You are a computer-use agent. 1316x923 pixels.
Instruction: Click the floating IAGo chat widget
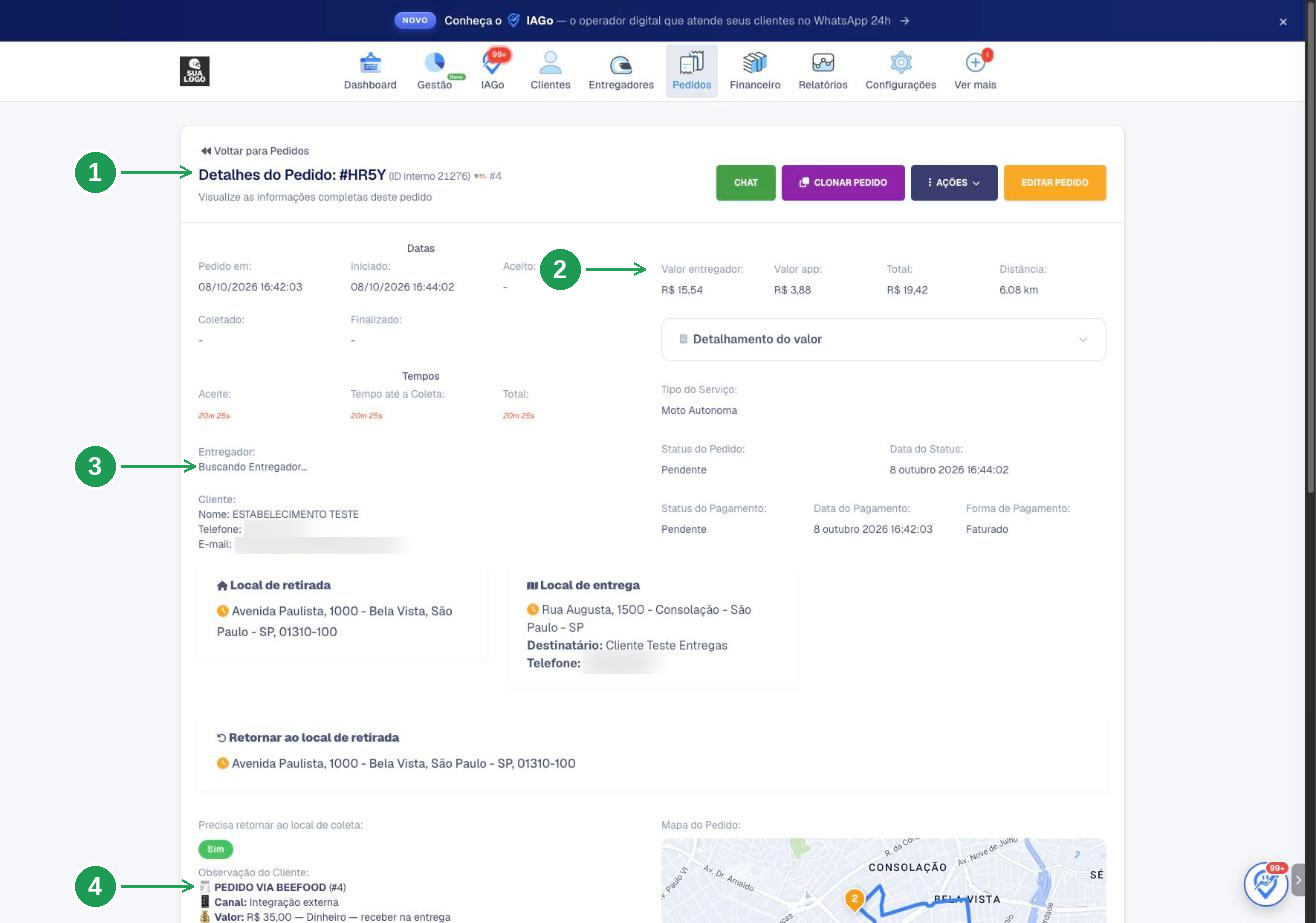click(1265, 883)
